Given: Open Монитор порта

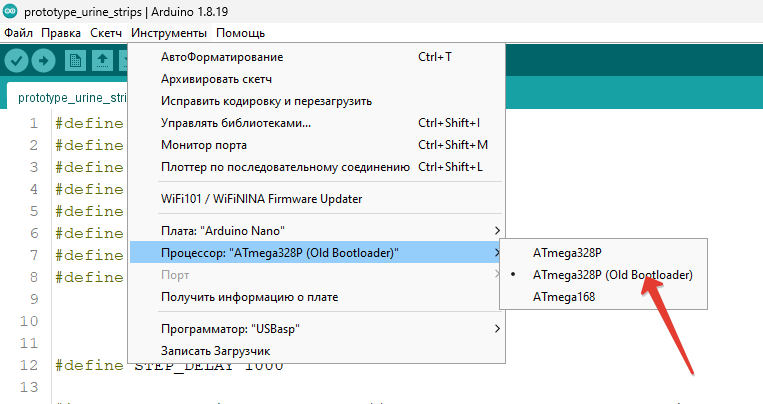Looking at the screenshot, I should click(317, 145).
